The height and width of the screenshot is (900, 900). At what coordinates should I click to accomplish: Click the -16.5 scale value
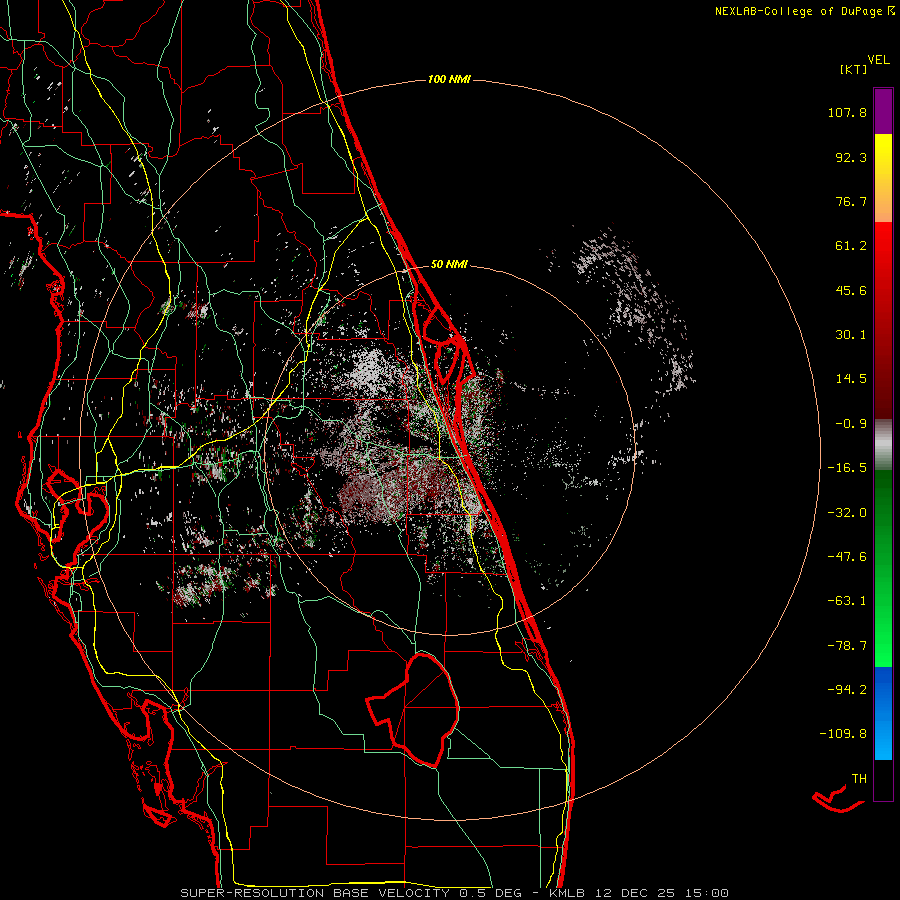coord(847,468)
